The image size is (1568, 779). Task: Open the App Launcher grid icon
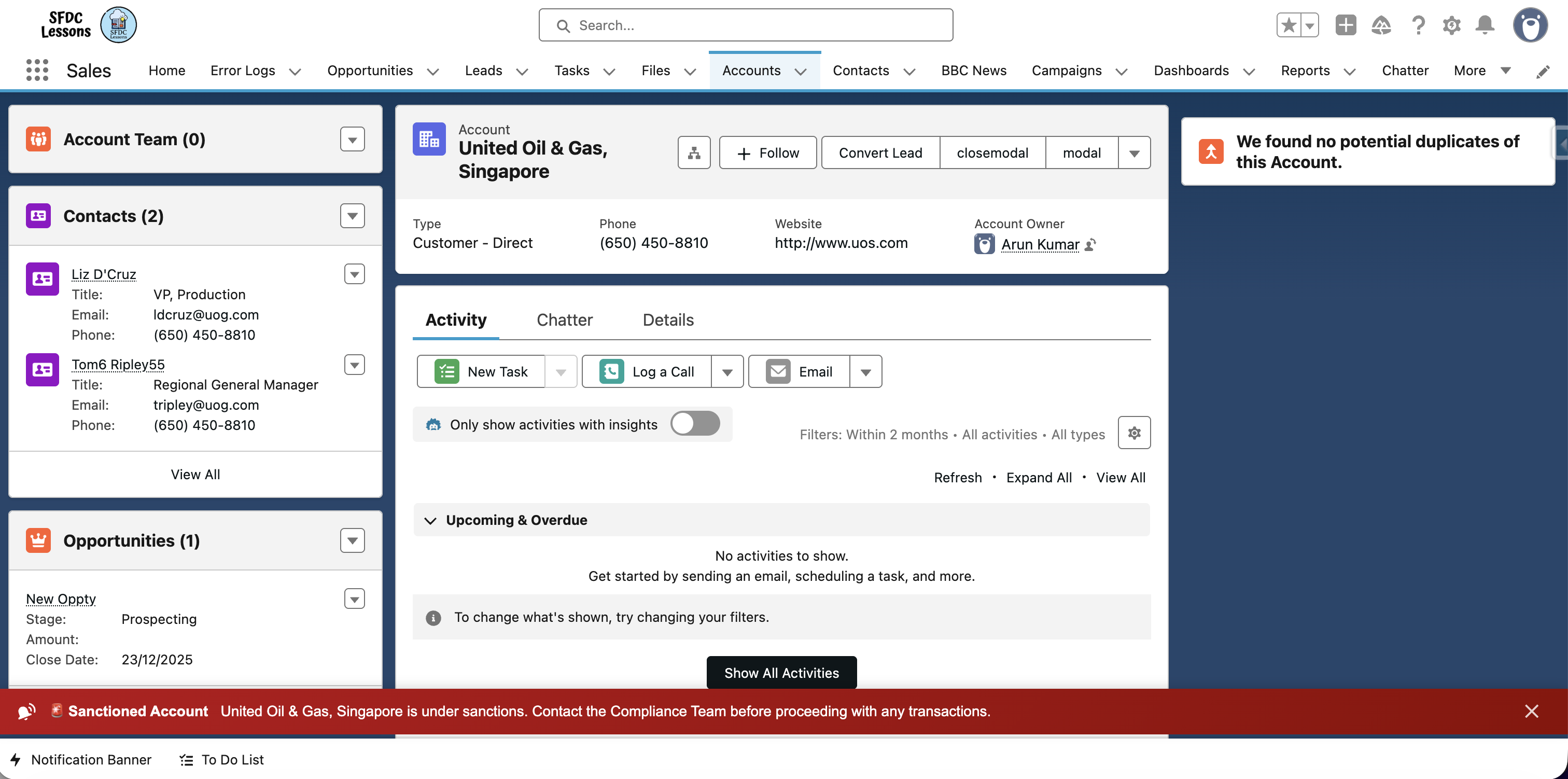click(x=37, y=70)
